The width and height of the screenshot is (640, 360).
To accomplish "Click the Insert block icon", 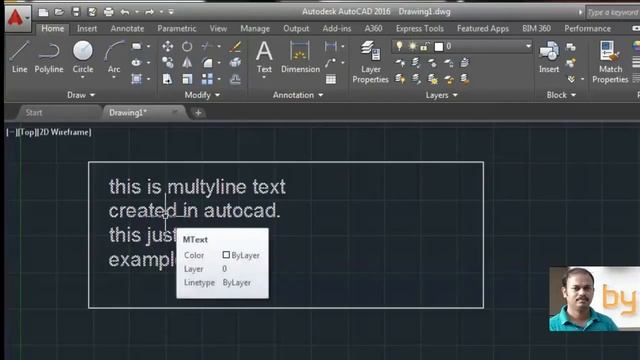I will [x=549, y=57].
